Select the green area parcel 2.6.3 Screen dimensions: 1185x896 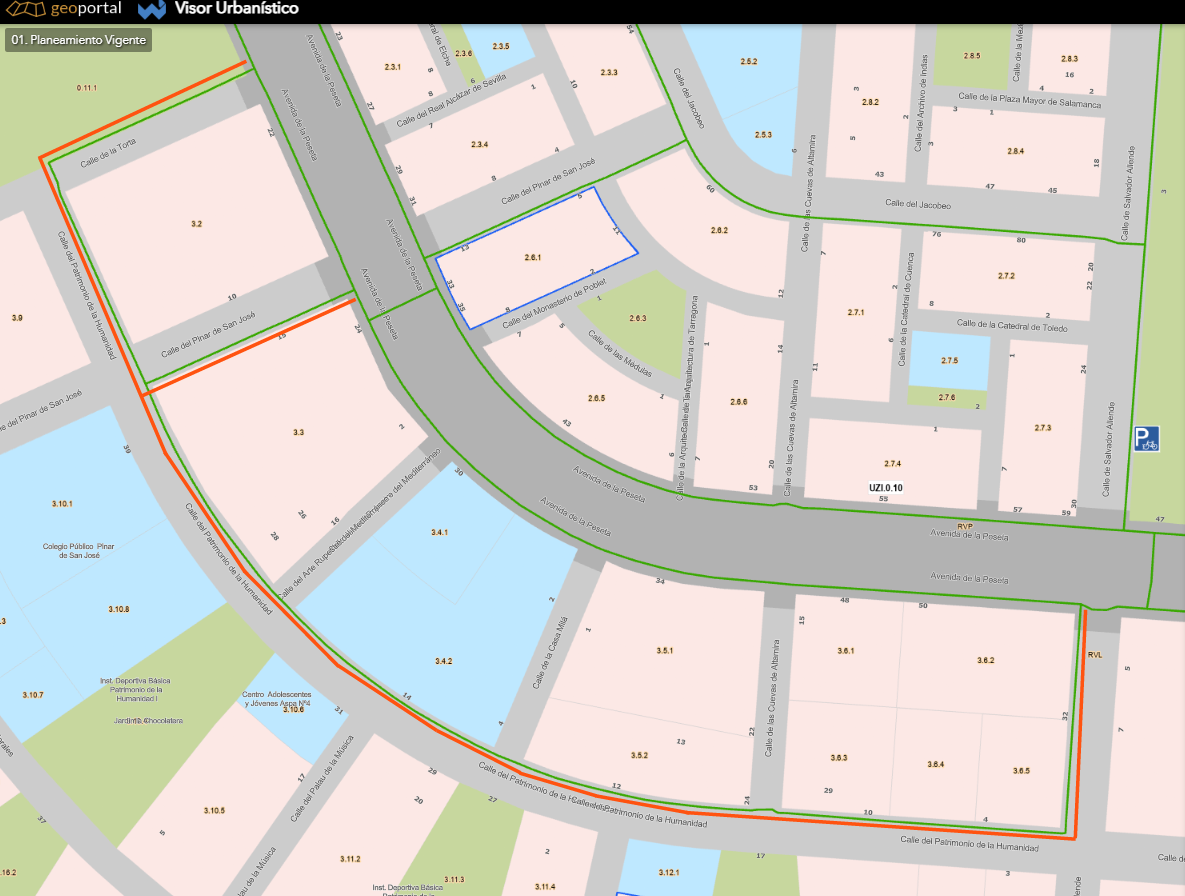(638, 318)
